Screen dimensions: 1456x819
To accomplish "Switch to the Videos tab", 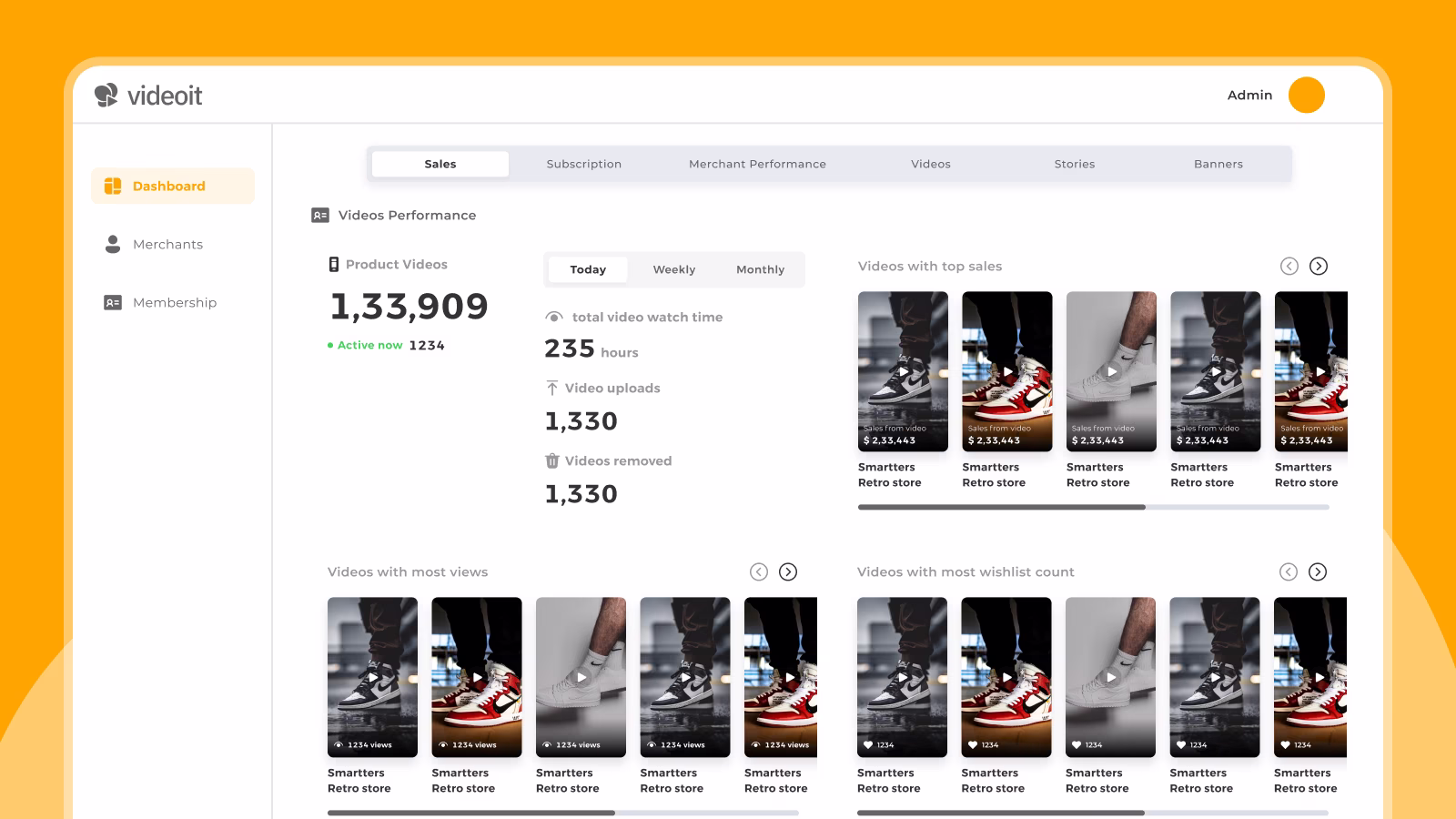I will [931, 164].
